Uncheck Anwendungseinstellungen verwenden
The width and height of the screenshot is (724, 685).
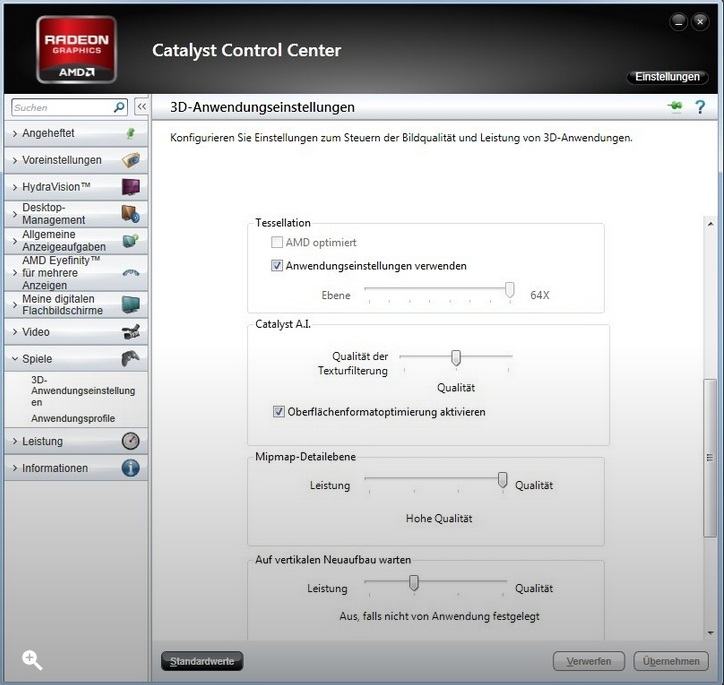pos(277,266)
